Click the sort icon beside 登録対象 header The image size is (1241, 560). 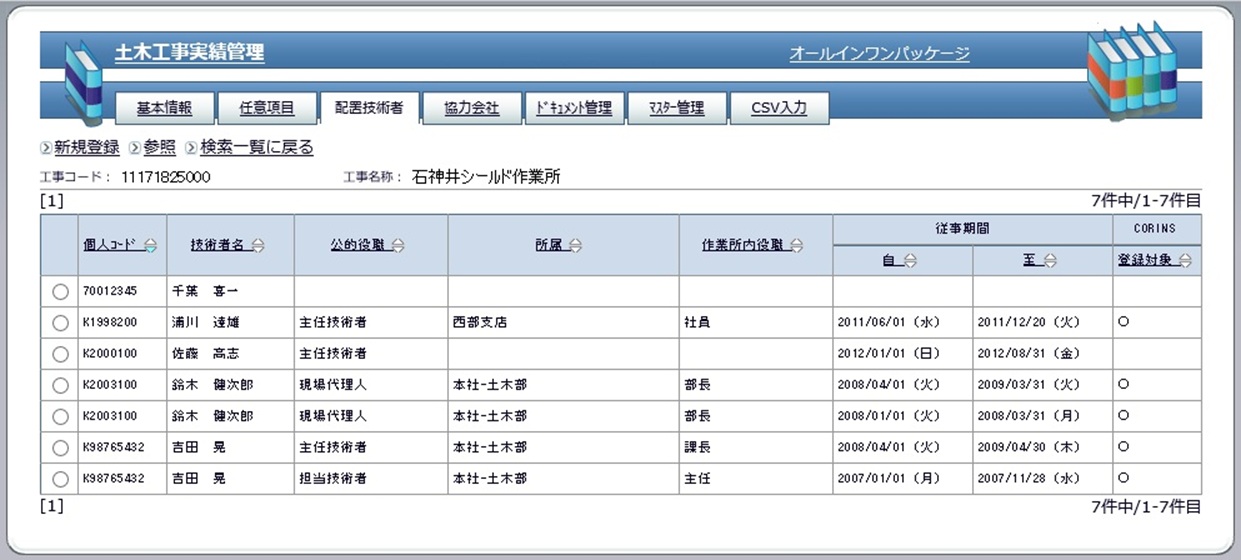[1185, 261]
